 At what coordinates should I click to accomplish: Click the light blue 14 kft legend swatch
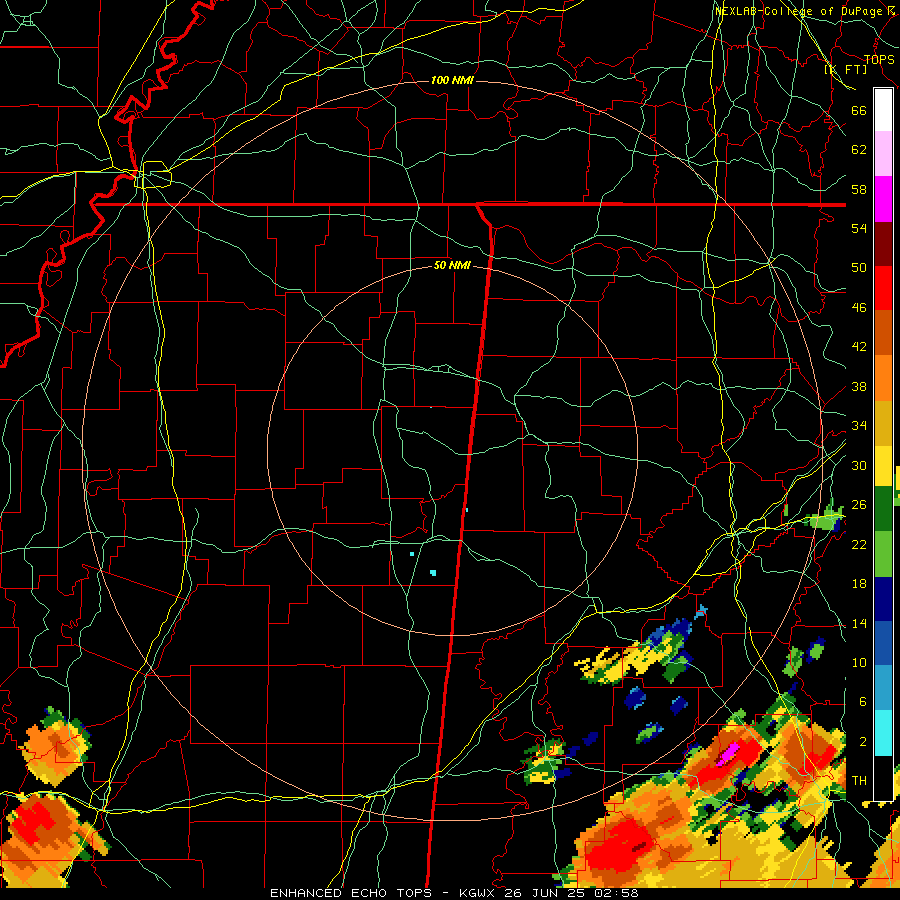(883, 688)
